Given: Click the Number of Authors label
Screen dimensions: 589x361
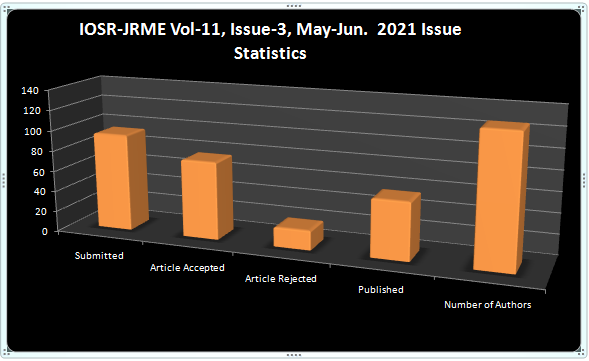Looking at the screenshot, I should (488, 305).
